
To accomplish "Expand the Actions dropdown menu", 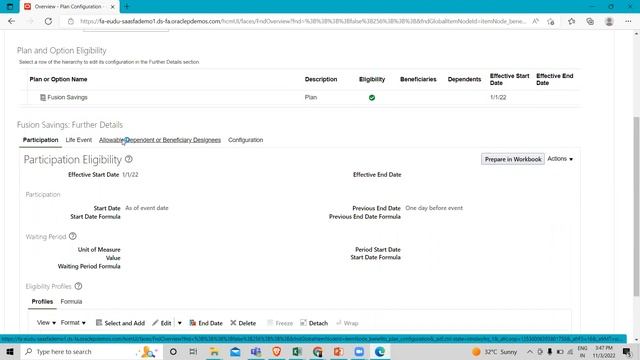I will pyautogui.click(x=560, y=159).
